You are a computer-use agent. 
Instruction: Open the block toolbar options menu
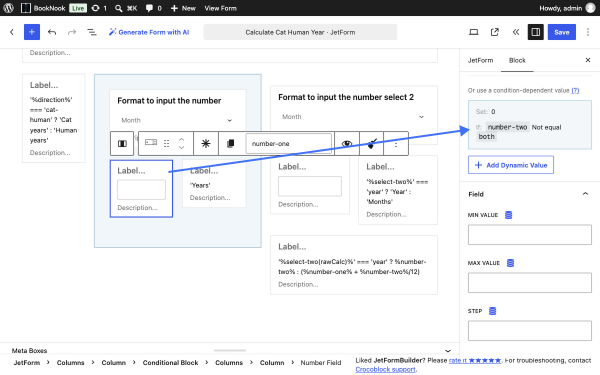tap(396, 144)
